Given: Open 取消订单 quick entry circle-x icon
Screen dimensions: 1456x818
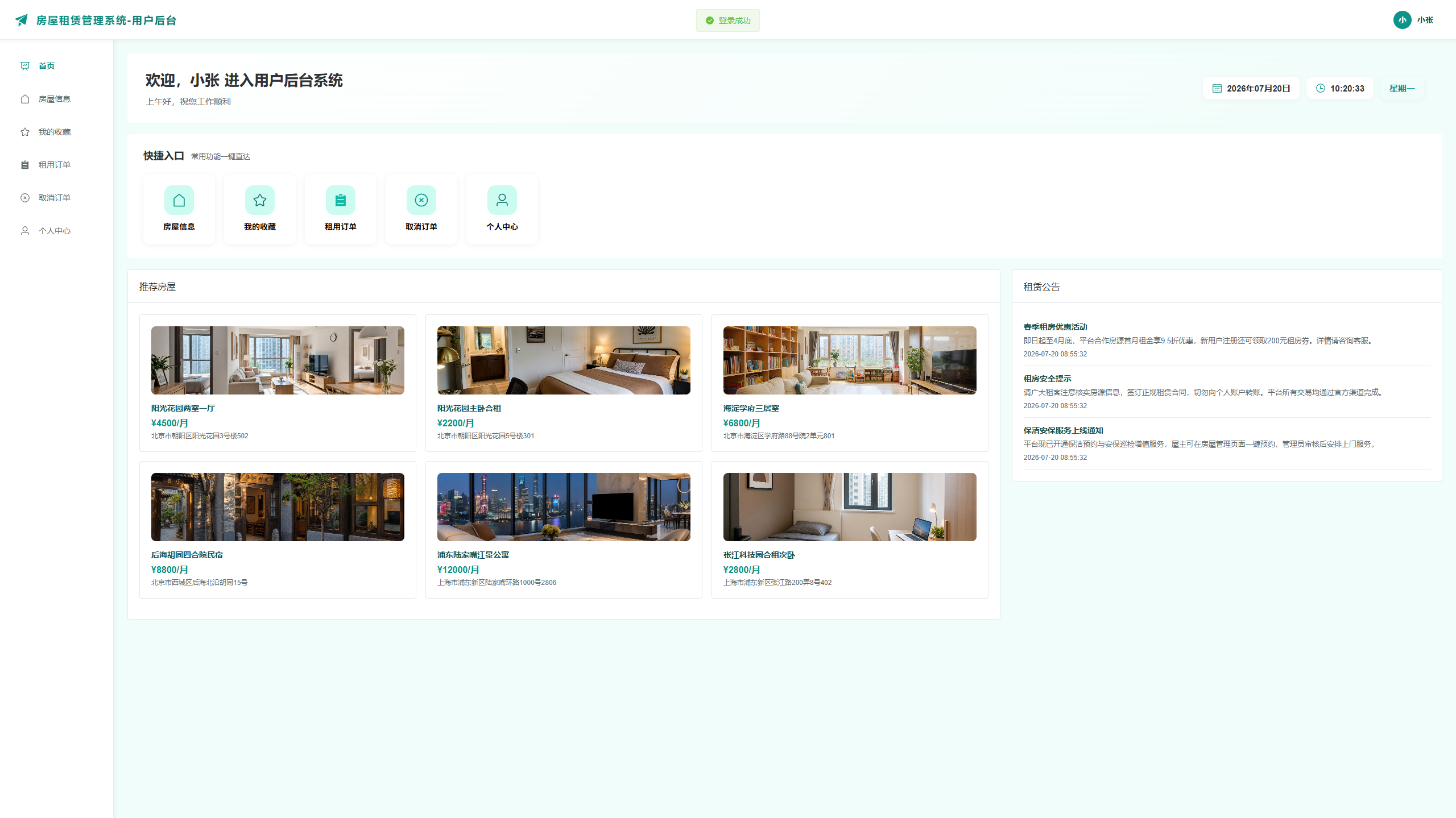Looking at the screenshot, I should 421,200.
